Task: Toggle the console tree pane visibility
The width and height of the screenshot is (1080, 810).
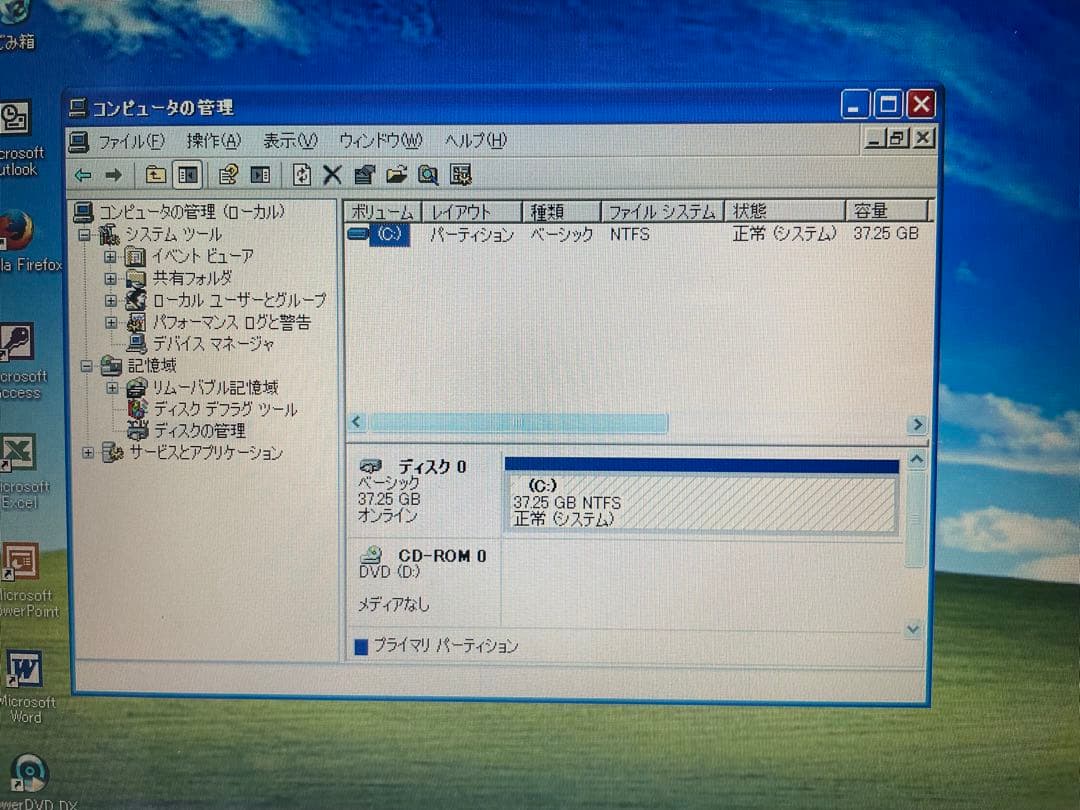Action: 186,175
